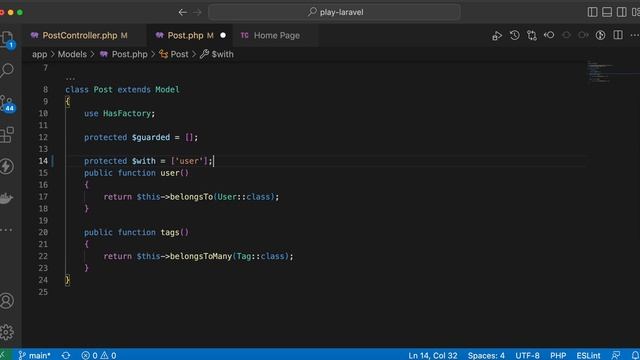640x360 pixels.
Task: Click the Post.php breadcrumb segment
Action: pos(129,54)
